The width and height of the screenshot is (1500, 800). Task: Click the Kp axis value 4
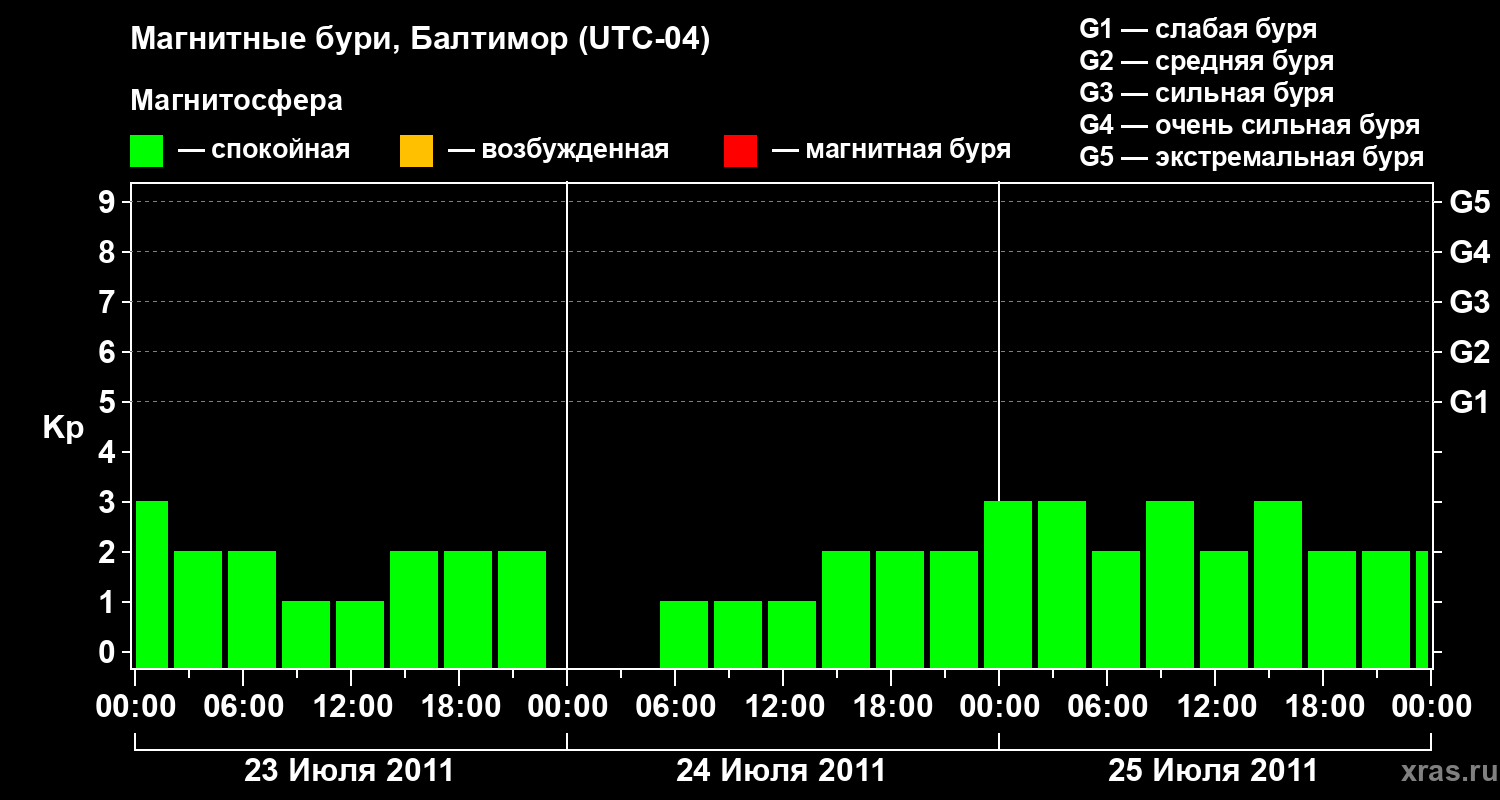(109, 452)
